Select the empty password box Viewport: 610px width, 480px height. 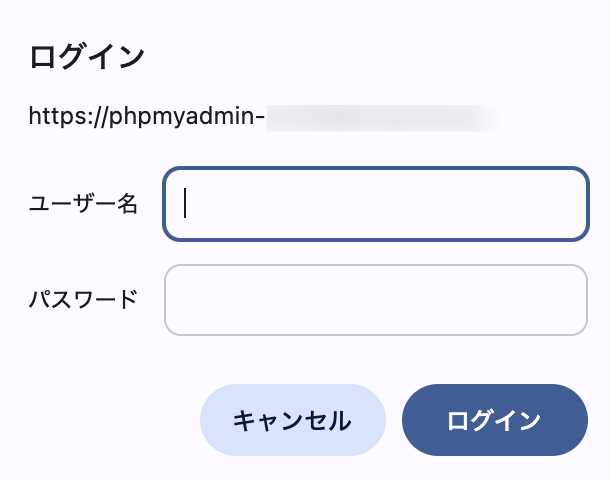375,300
